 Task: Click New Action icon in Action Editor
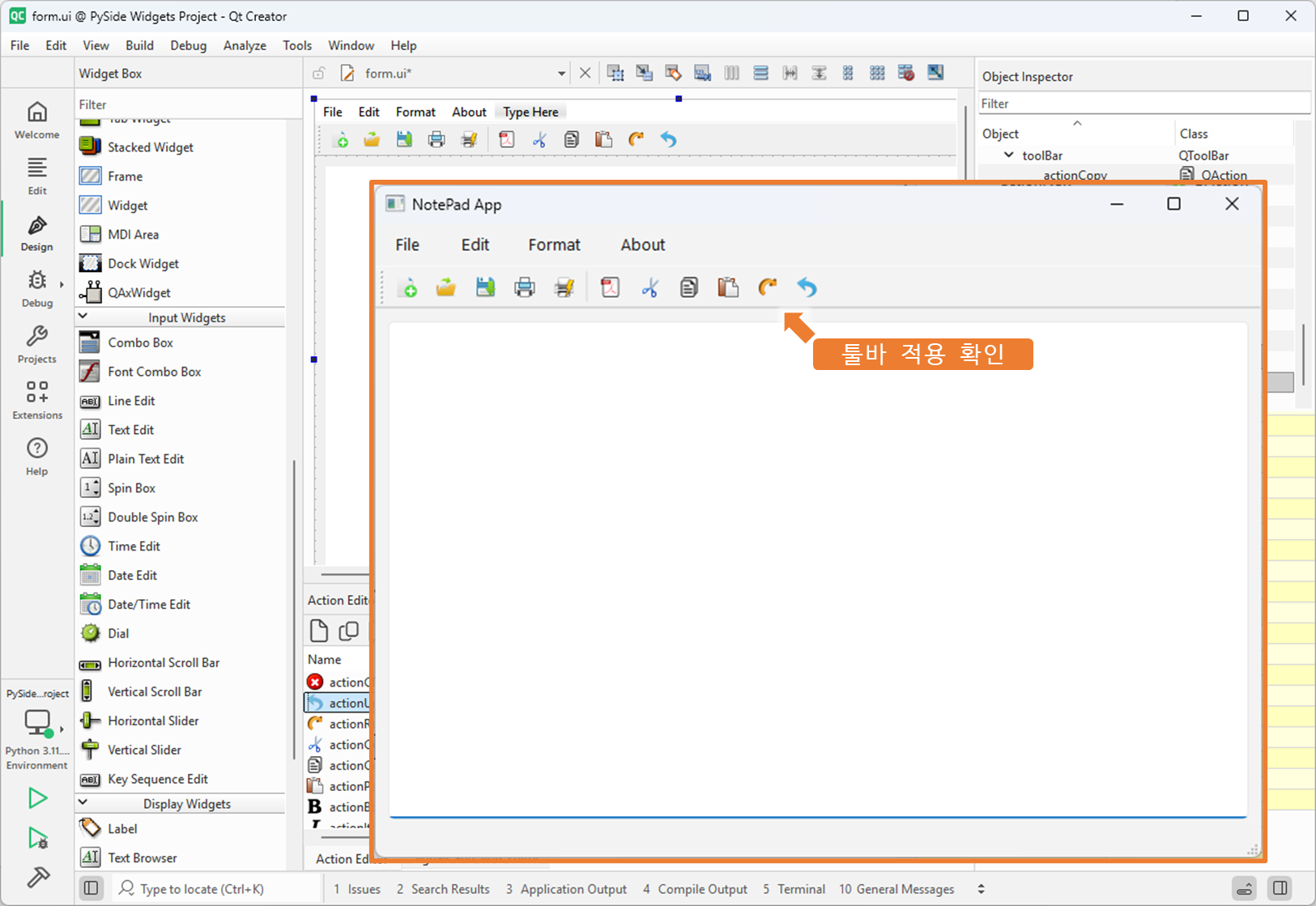(319, 630)
